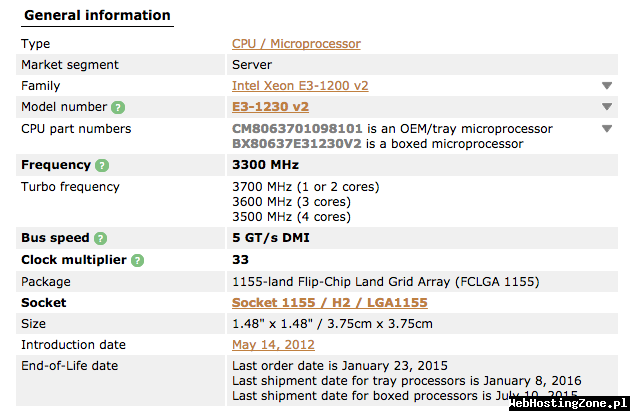Expand the CPU part numbers arrow

607,129
